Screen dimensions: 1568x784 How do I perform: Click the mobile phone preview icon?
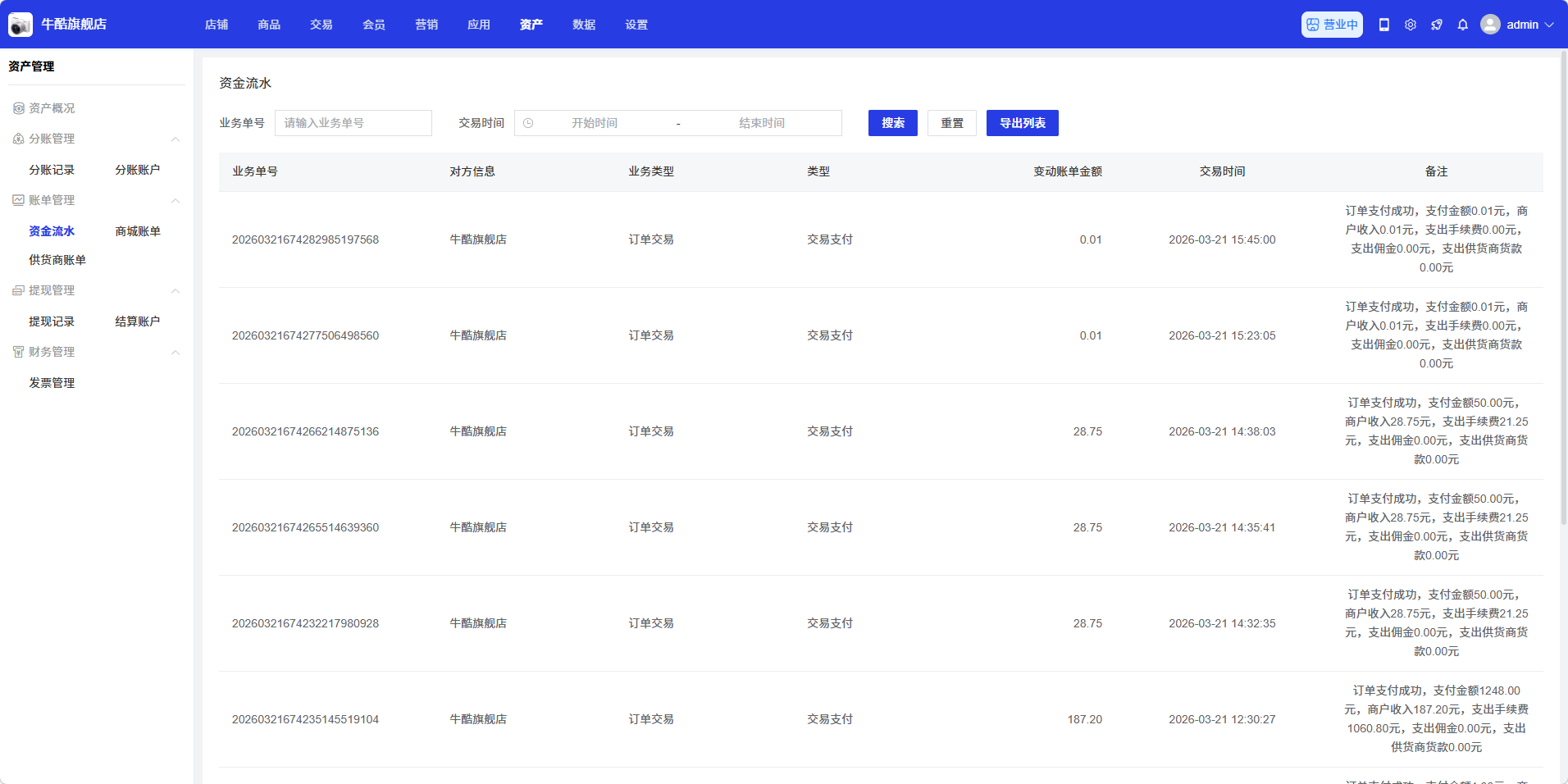click(1384, 25)
